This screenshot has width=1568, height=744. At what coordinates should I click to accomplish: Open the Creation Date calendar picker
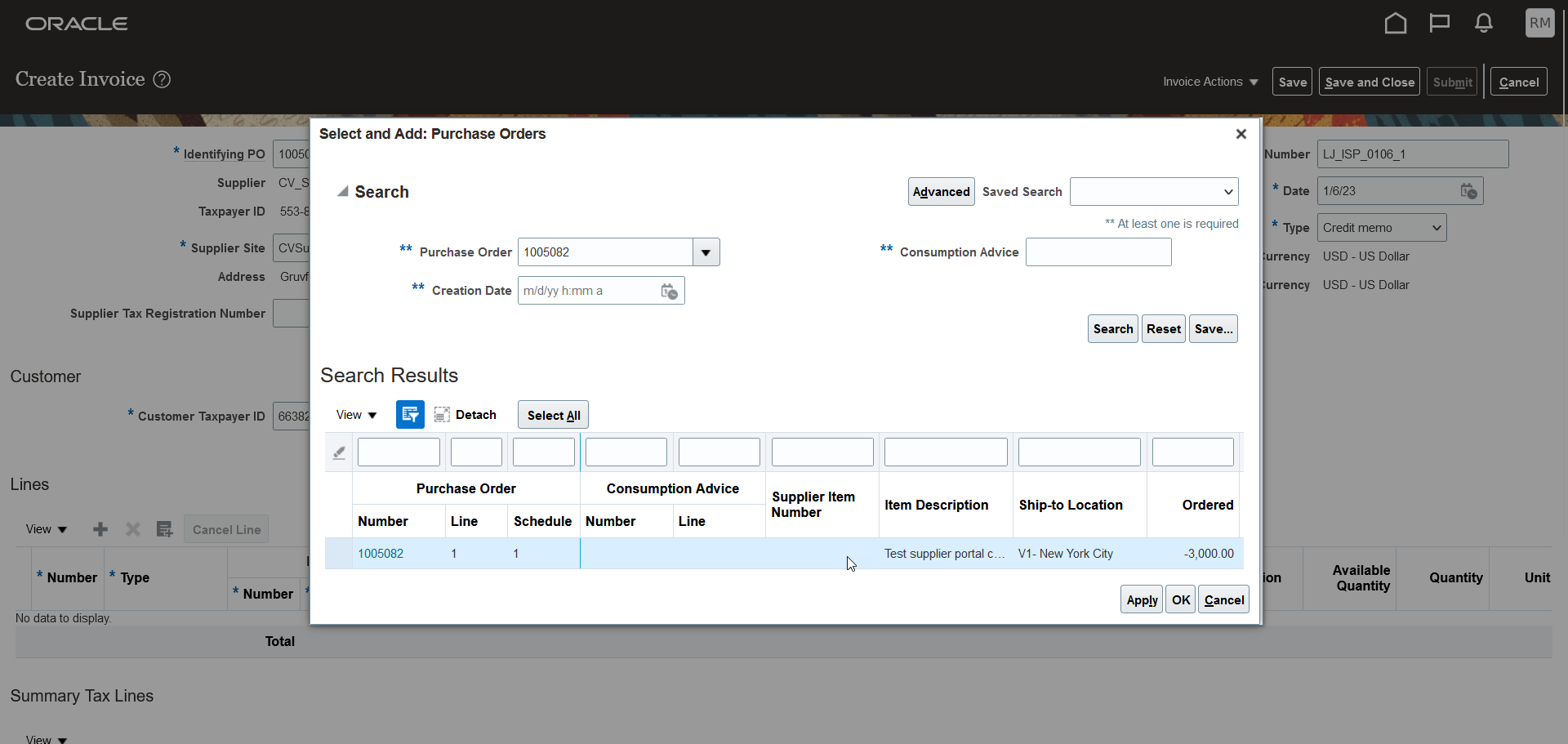pyautogui.click(x=670, y=291)
